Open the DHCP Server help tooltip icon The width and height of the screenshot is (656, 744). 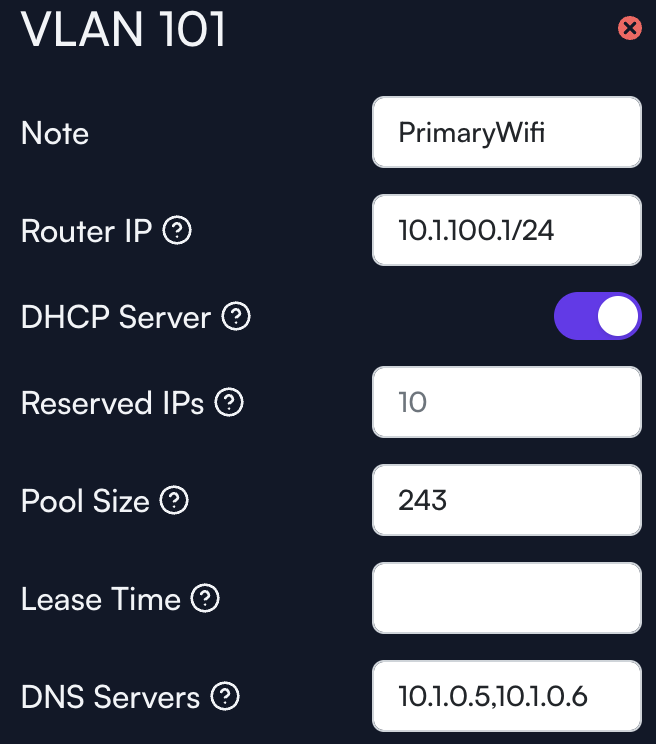[x=236, y=316]
